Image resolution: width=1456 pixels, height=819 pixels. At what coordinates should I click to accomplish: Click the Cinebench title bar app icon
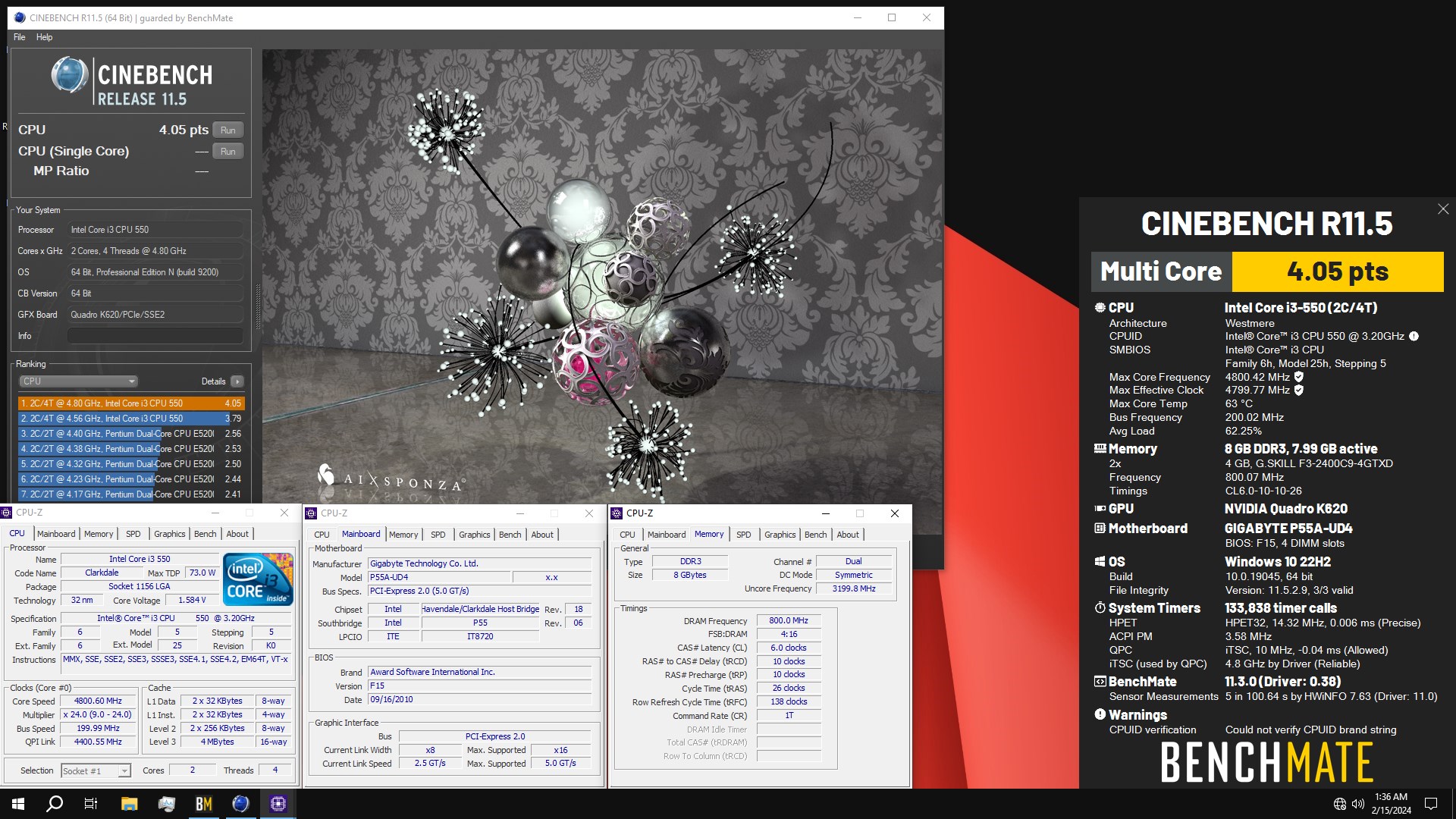(19, 17)
